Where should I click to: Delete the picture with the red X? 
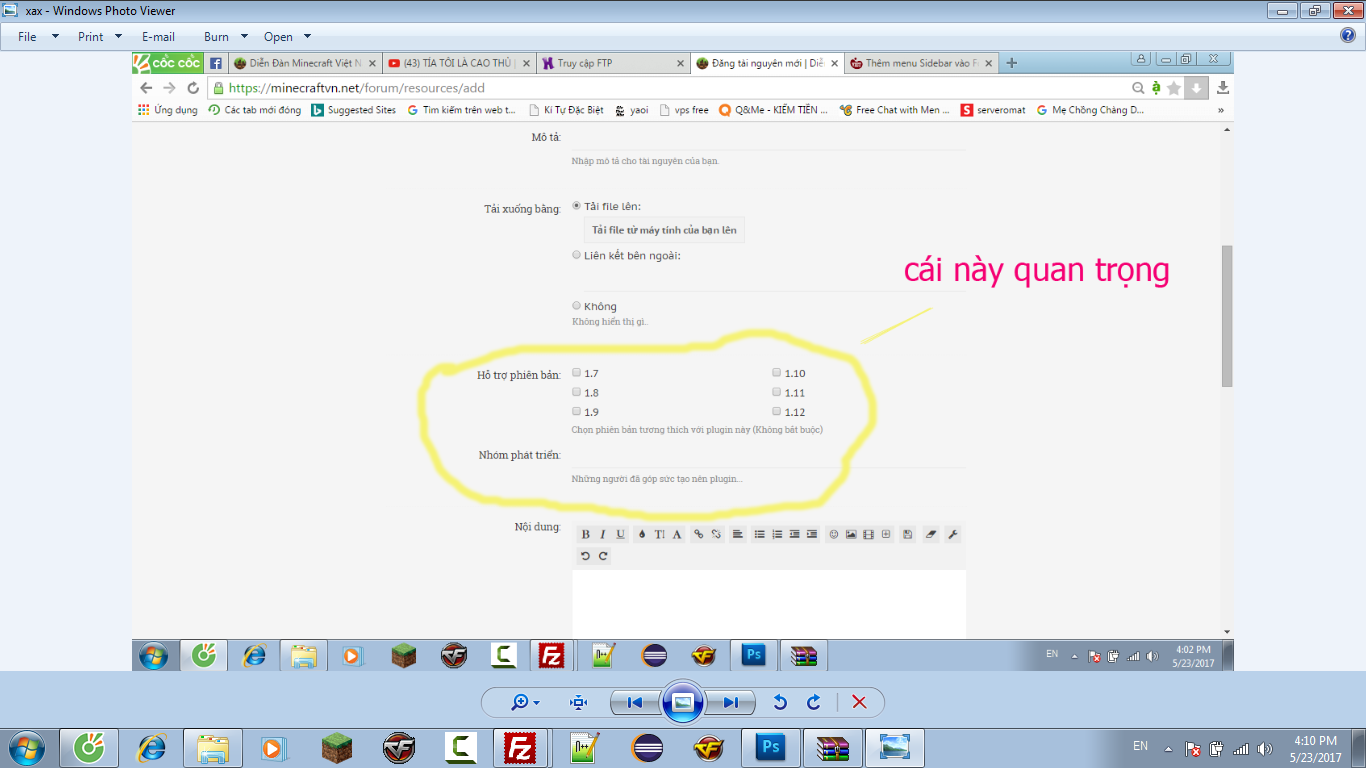pos(859,702)
